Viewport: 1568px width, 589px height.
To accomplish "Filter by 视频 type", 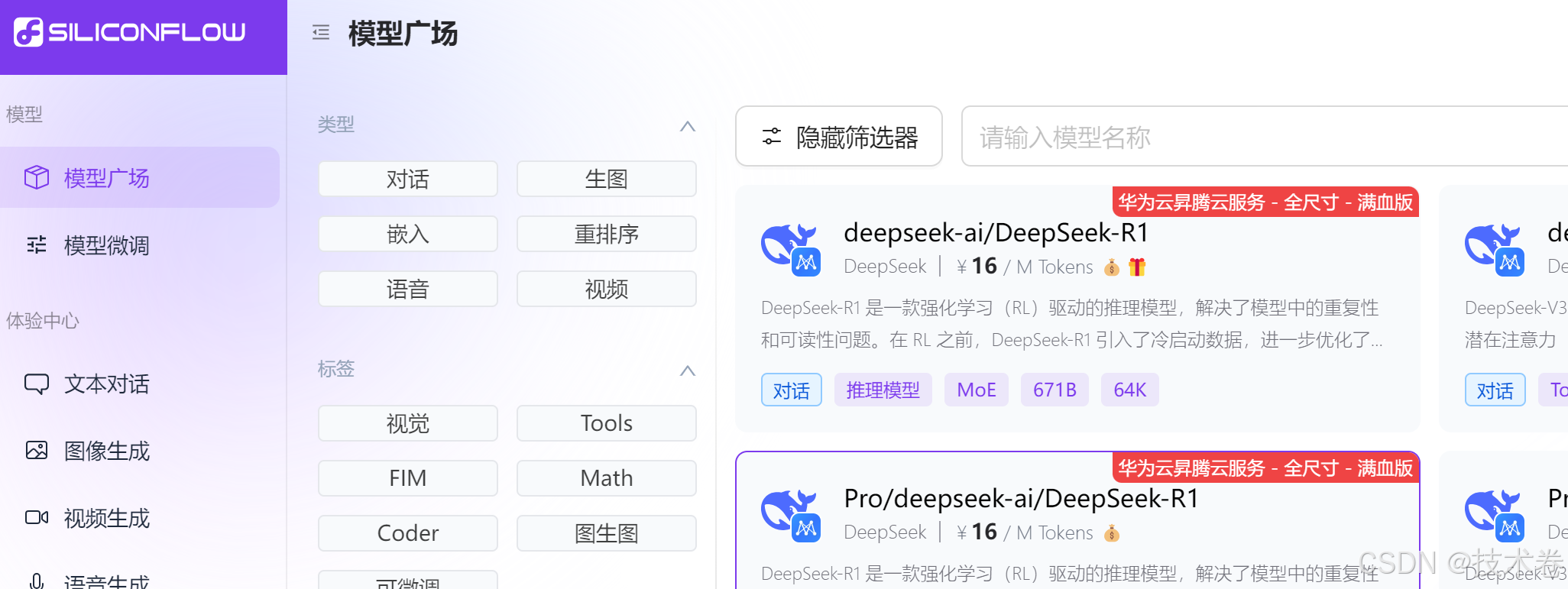I will click(607, 289).
